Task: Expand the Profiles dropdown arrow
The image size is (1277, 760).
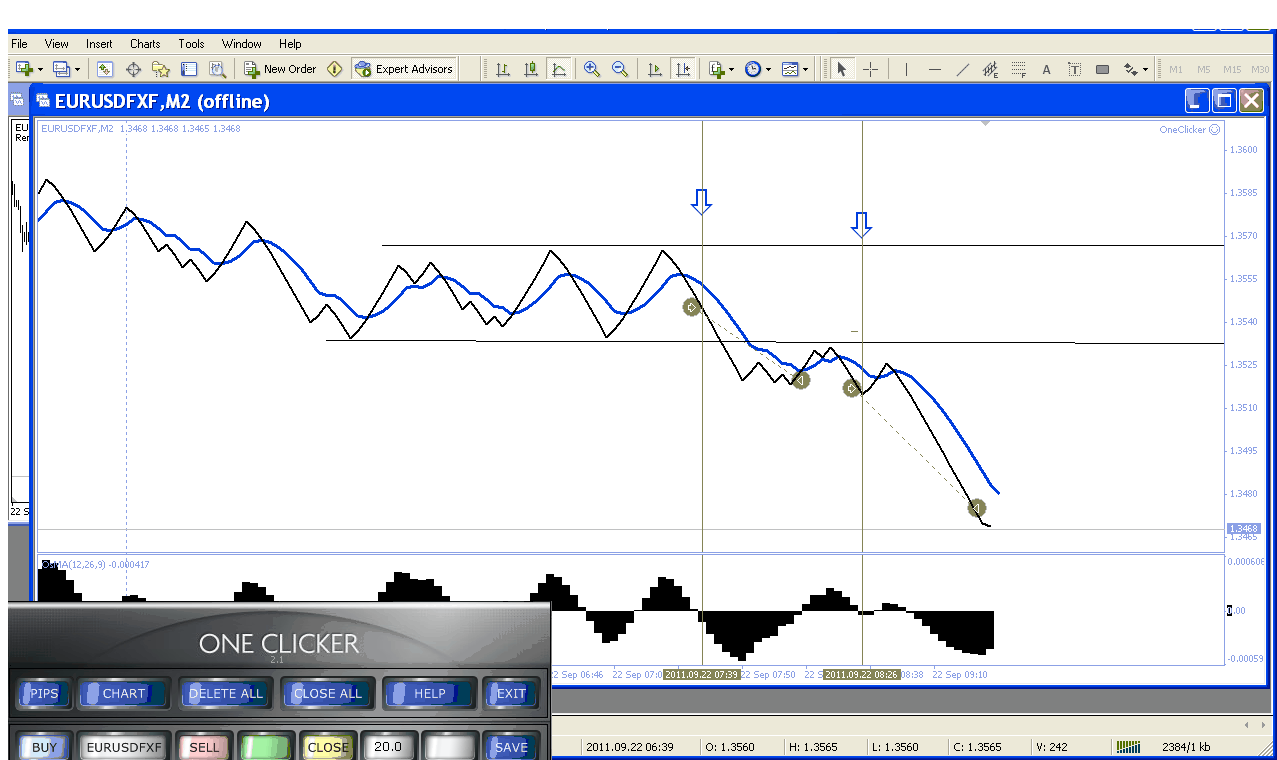Action: (75, 69)
